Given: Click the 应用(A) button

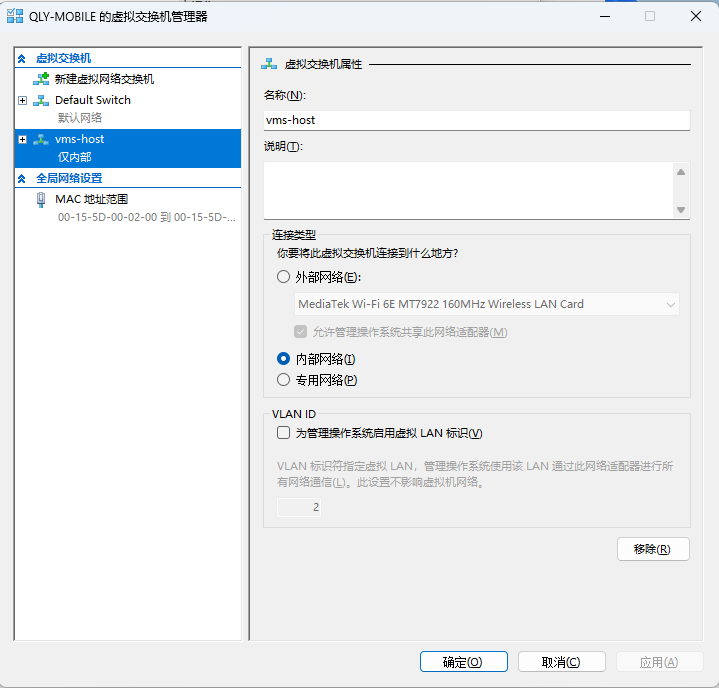Looking at the screenshot, I should [x=659, y=662].
